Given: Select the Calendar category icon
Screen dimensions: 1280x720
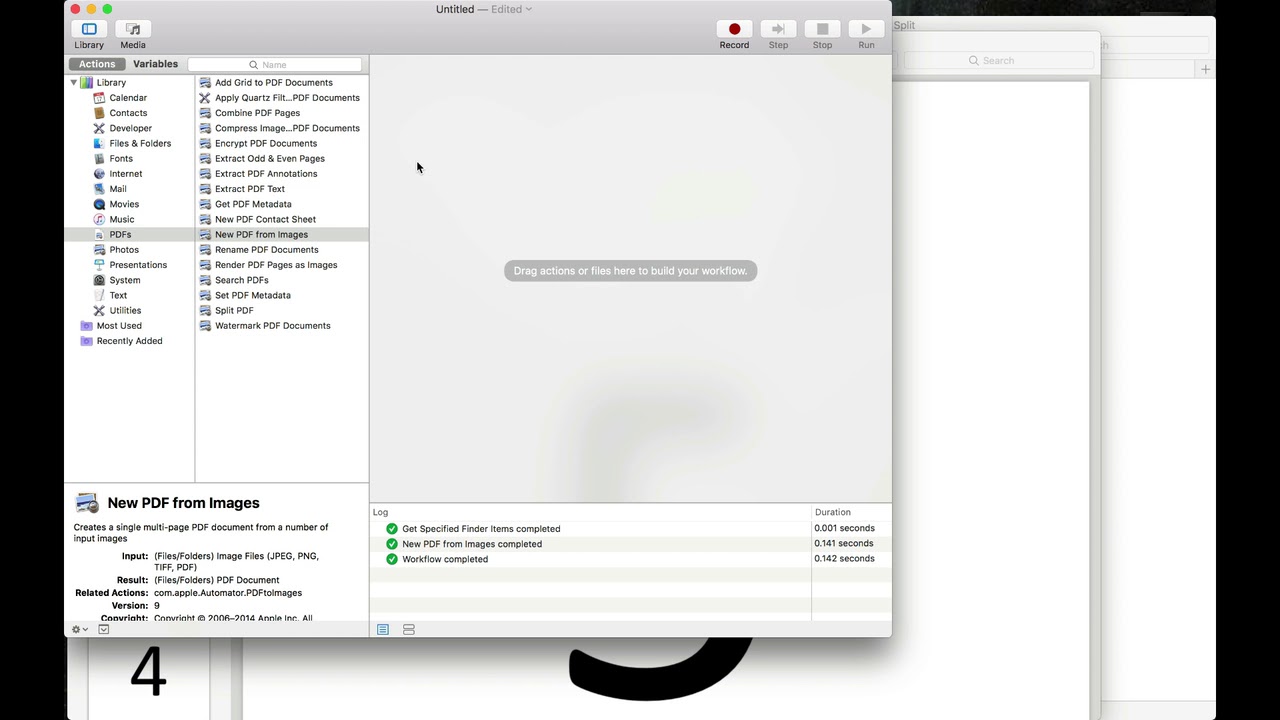Looking at the screenshot, I should coord(99,98).
